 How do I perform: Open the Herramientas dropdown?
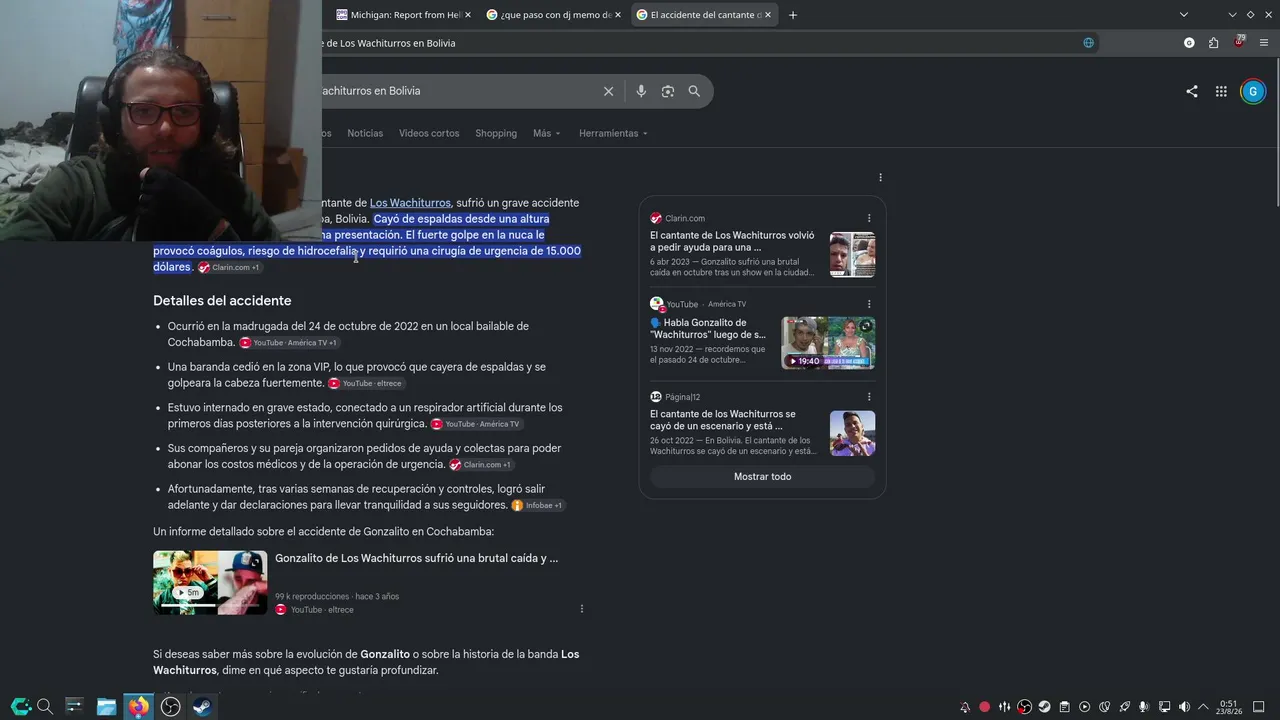click(613, 133)
